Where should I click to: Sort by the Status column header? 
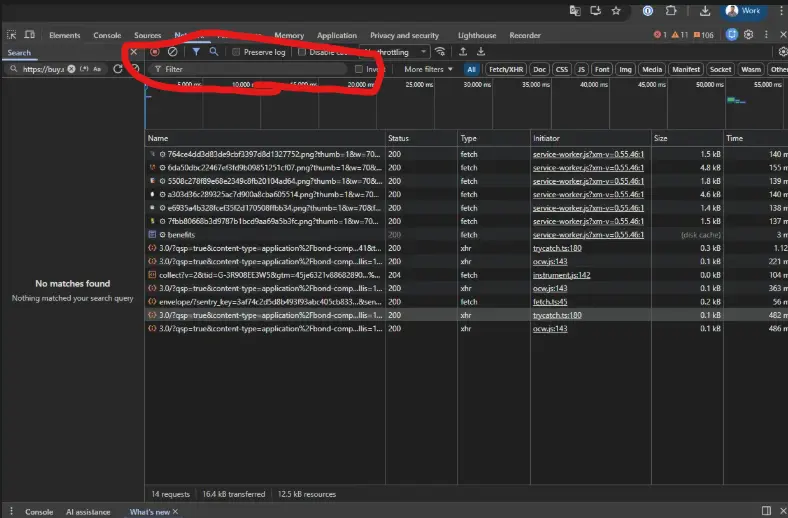[x=421, y=138]
